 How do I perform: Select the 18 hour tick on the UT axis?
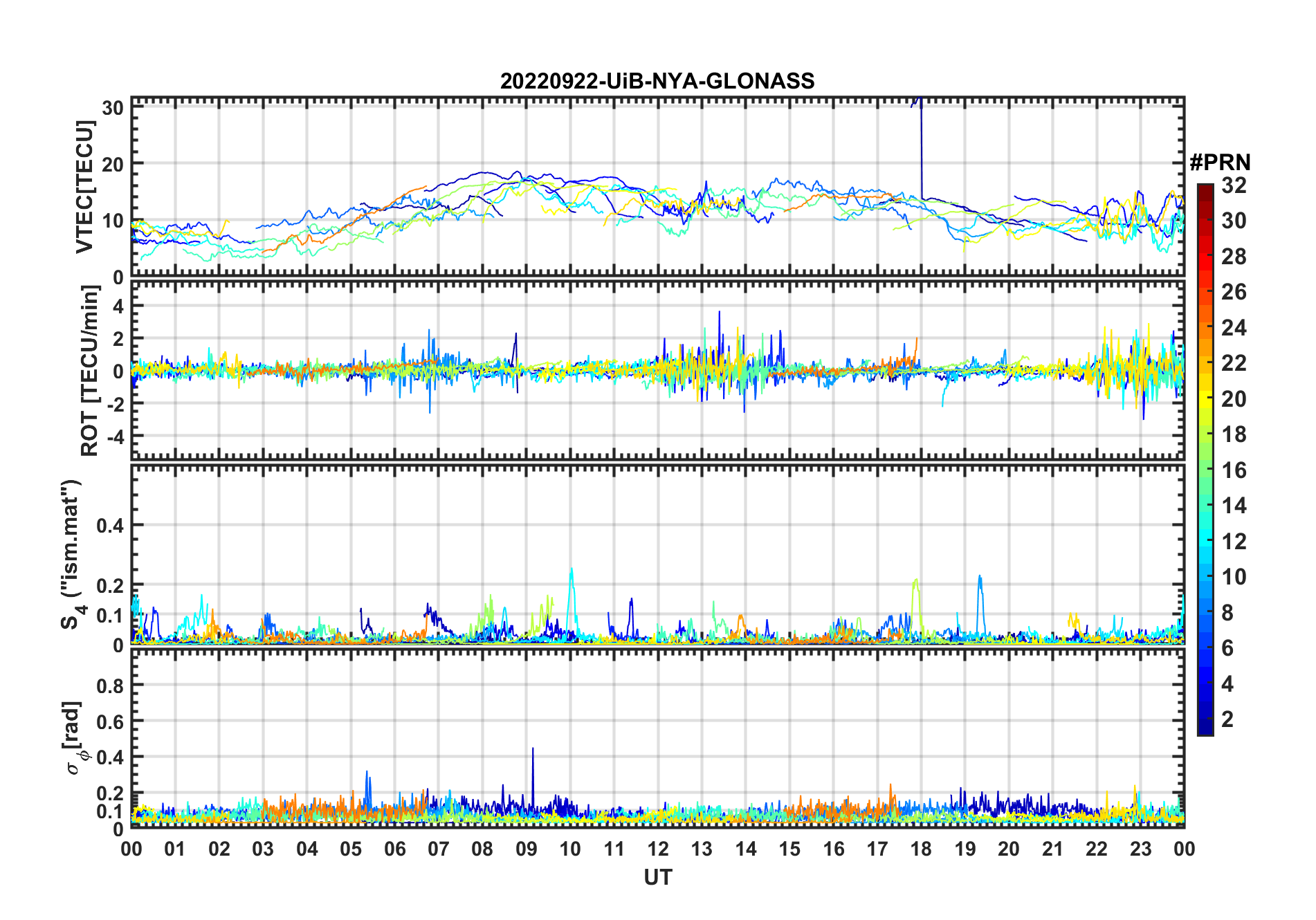coord(921,849)
